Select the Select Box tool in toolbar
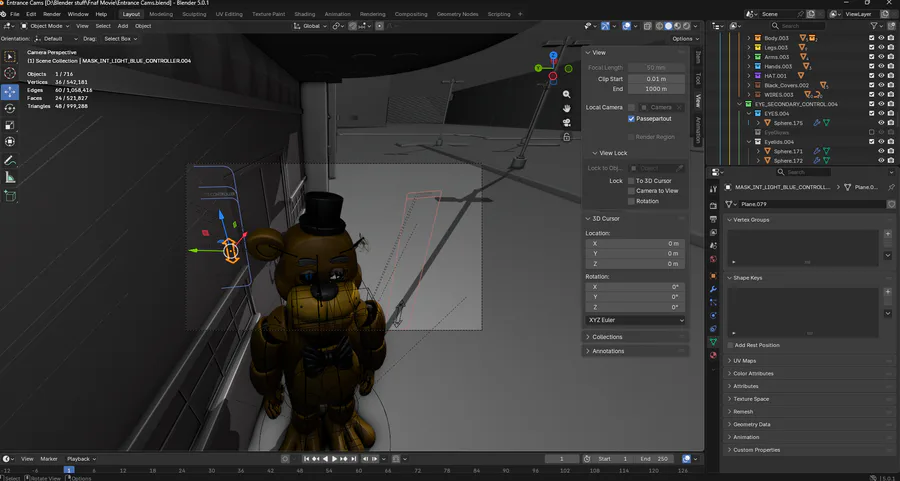The height and width of the screenshot is (481, 900). 10,56
